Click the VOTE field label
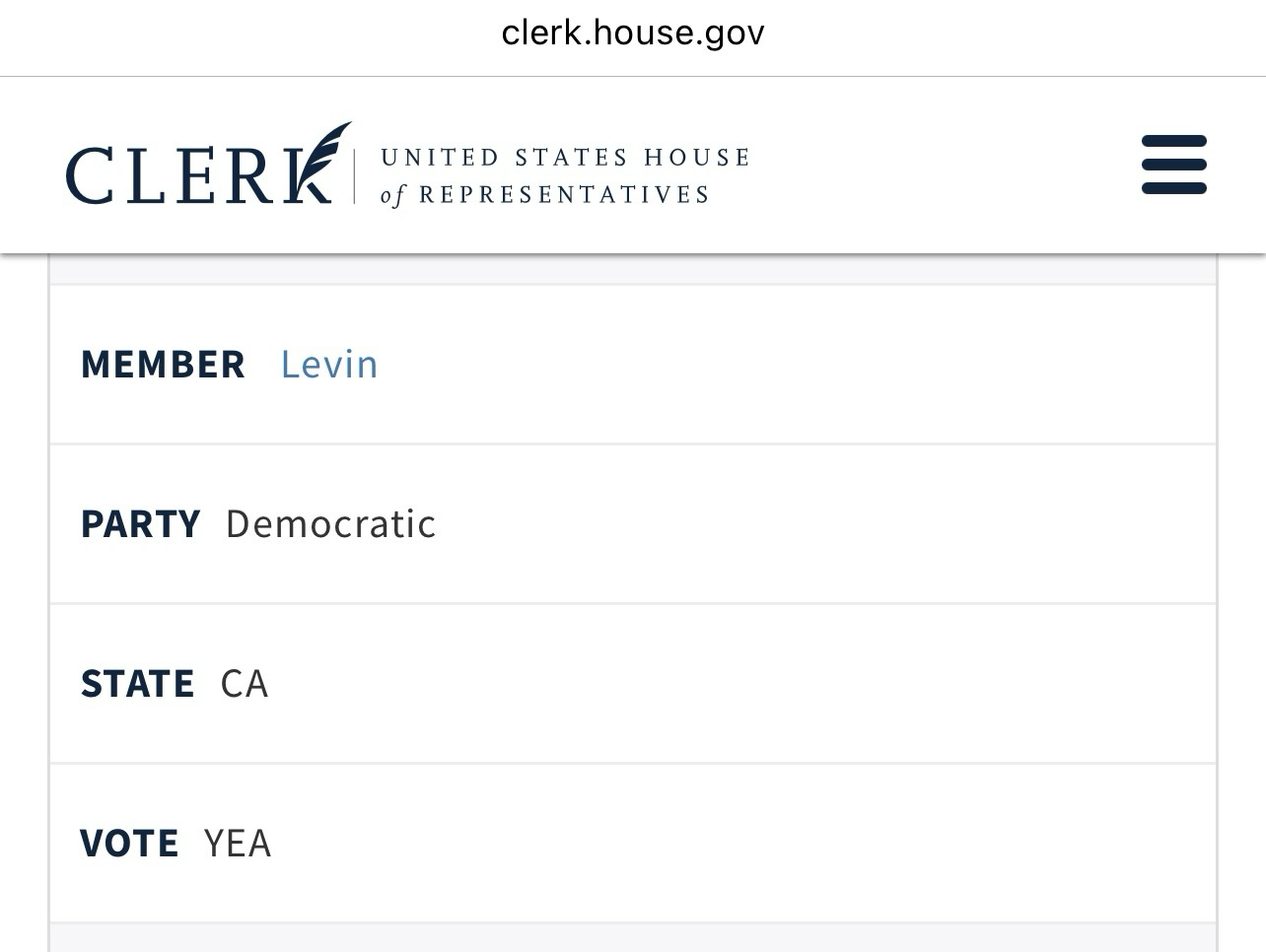The image size is (1266, 952). coord(129,844)
